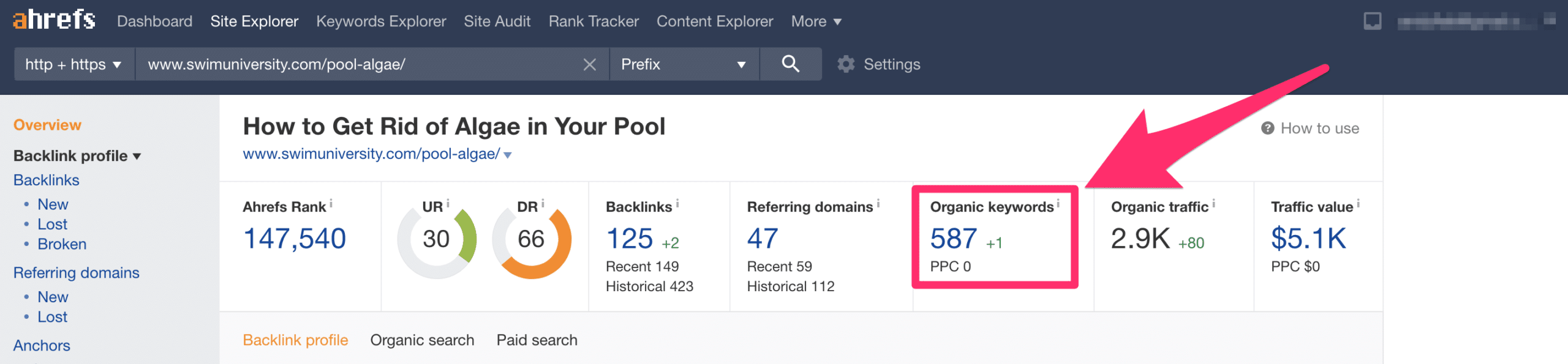Click the search magnifier button
1568x364 pixels.
pyautogui.click(x=791, y=64)
